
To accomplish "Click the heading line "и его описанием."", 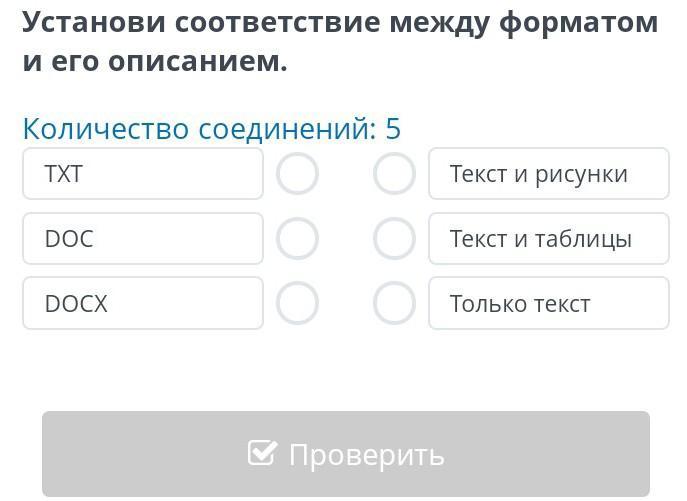I will coord(155,62).
